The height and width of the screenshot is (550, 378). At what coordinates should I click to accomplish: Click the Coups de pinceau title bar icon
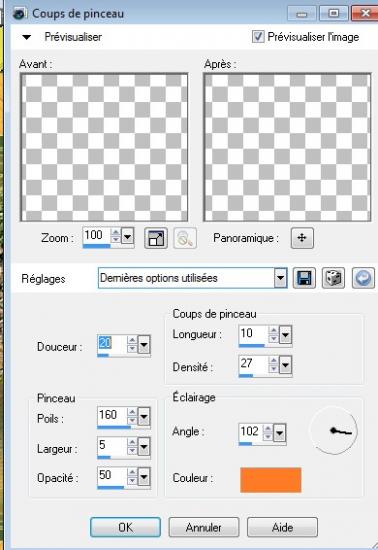(x=20, y=14)
